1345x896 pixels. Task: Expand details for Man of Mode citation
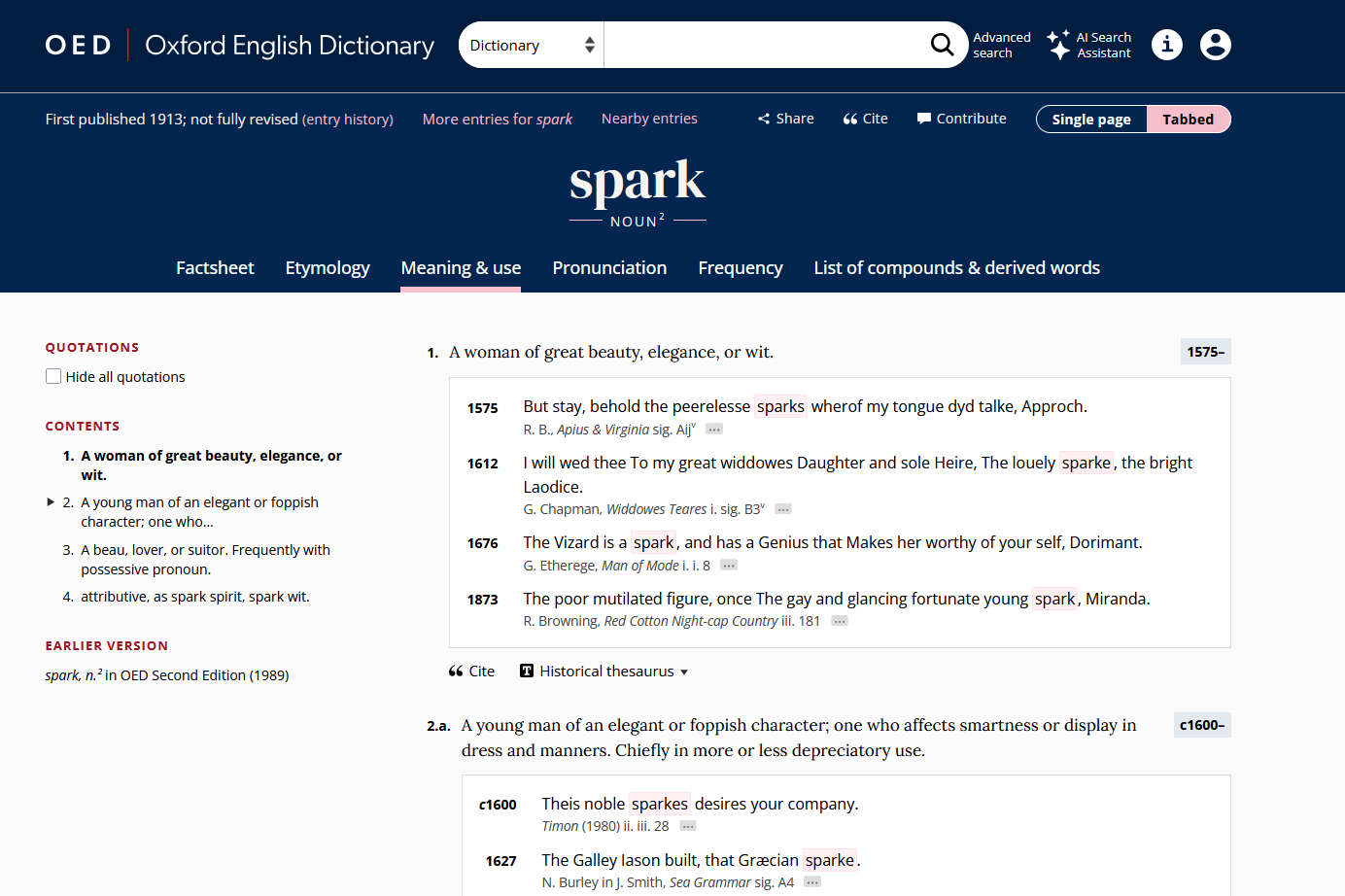pos(729,566)
